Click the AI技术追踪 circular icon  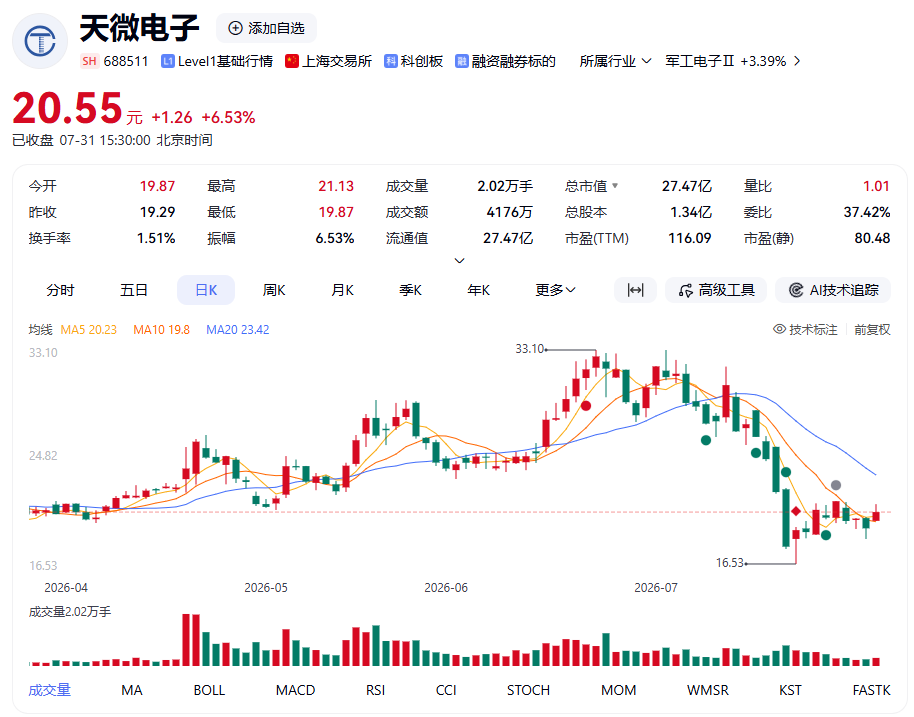[x=796, y=290]
